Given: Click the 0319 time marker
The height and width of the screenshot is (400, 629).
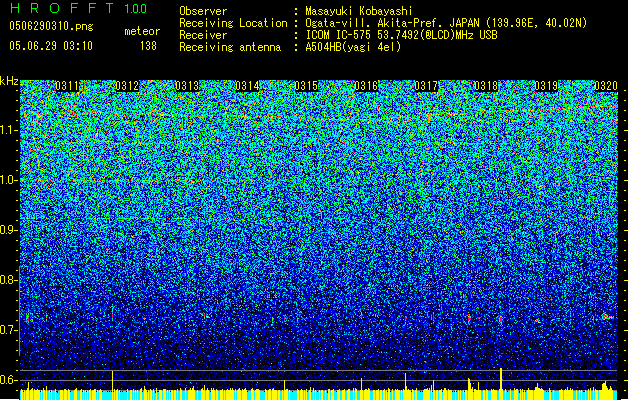Looking at the screenshot, I should click(546, 86).
